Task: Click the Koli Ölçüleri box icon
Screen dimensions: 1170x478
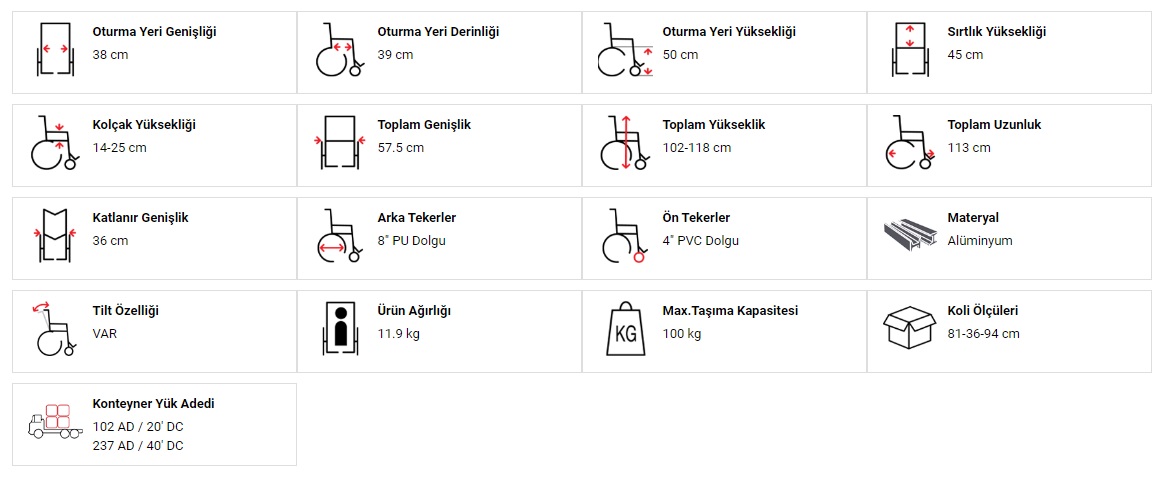Action: (x=910, y=328)
